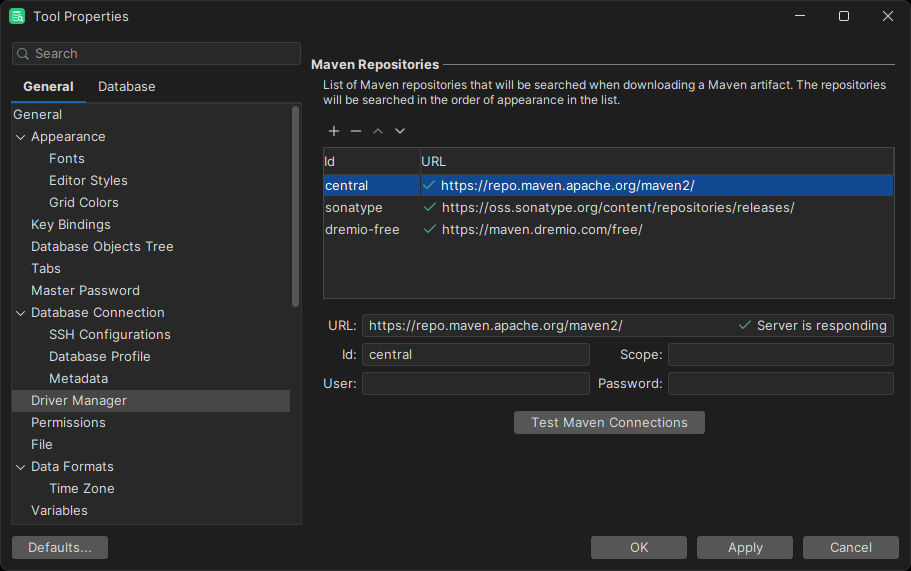911x571 pixels.
Task: Click the Test Maven Connections button
Action: click(609, 423)
